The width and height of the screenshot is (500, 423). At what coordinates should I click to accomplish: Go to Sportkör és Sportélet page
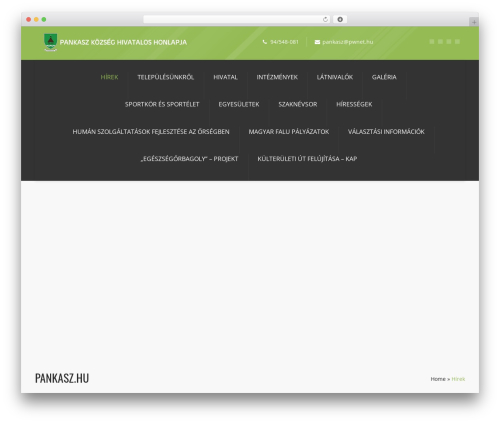[162, 104]
